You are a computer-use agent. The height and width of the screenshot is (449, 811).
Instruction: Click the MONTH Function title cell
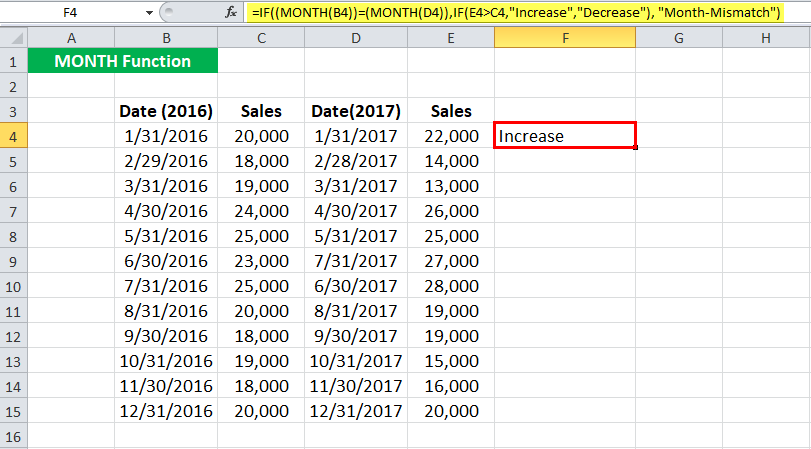tap(123, 61)
